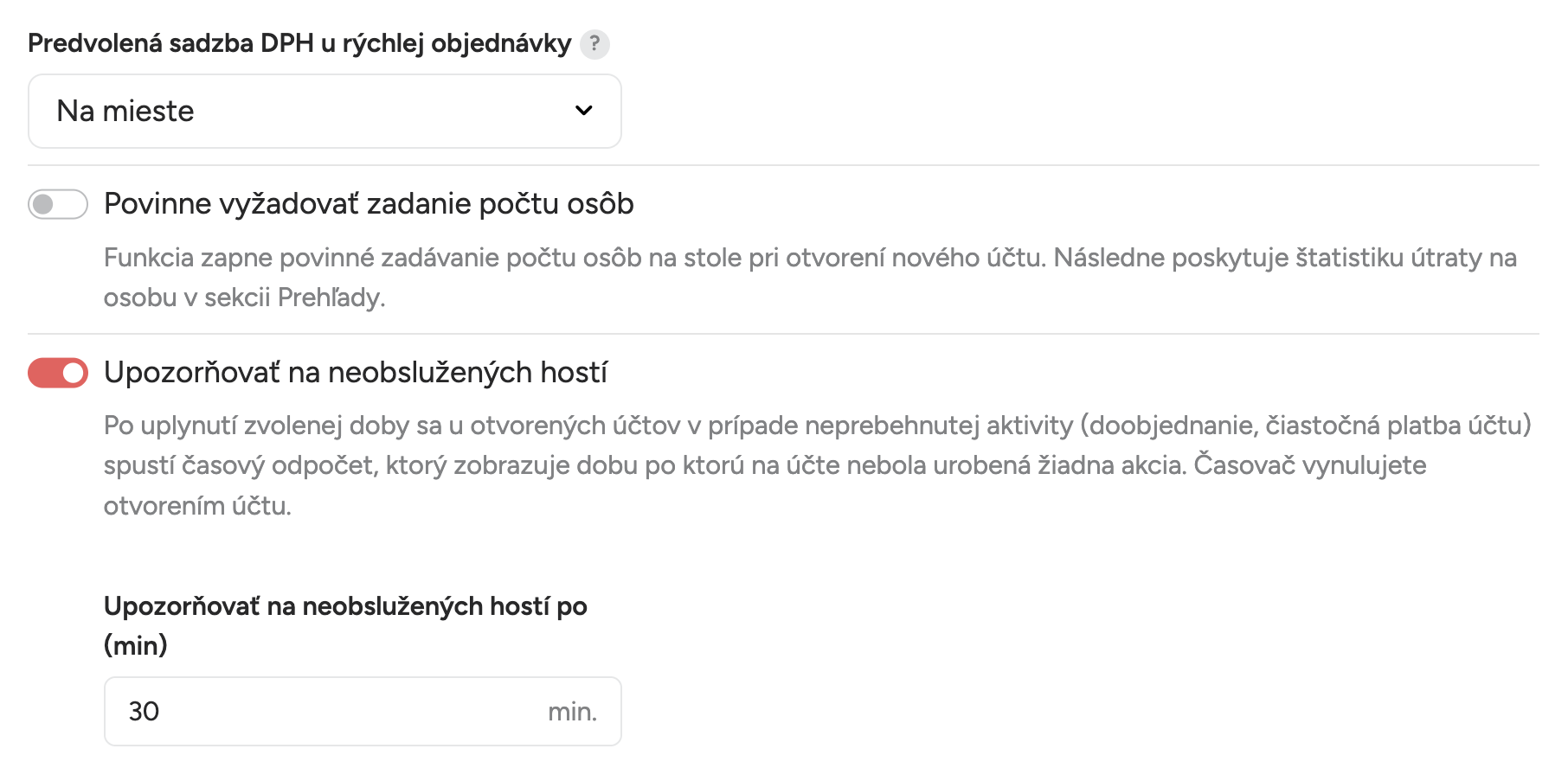Click empty space in the minutes input

[x=346, y=711]
